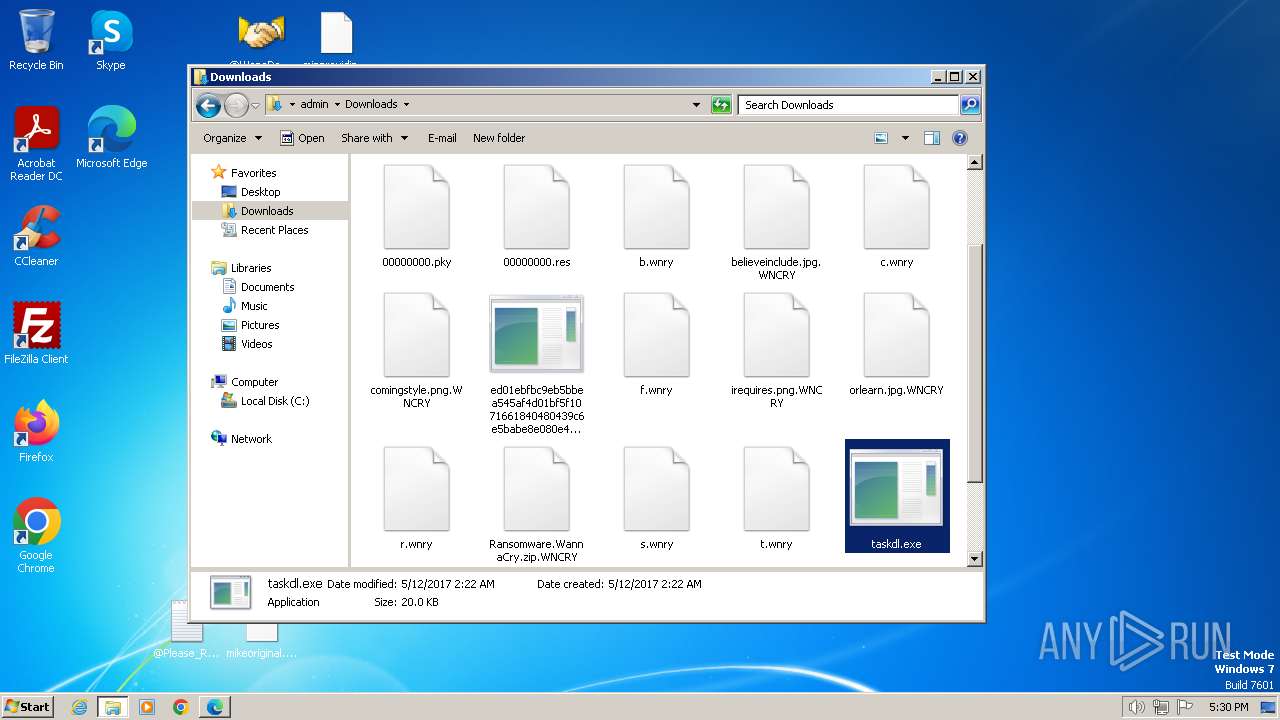This screenshot has height=720, width=1280.
Task: Click the file list scroll down arrow
Action: (x=975, y=559)
